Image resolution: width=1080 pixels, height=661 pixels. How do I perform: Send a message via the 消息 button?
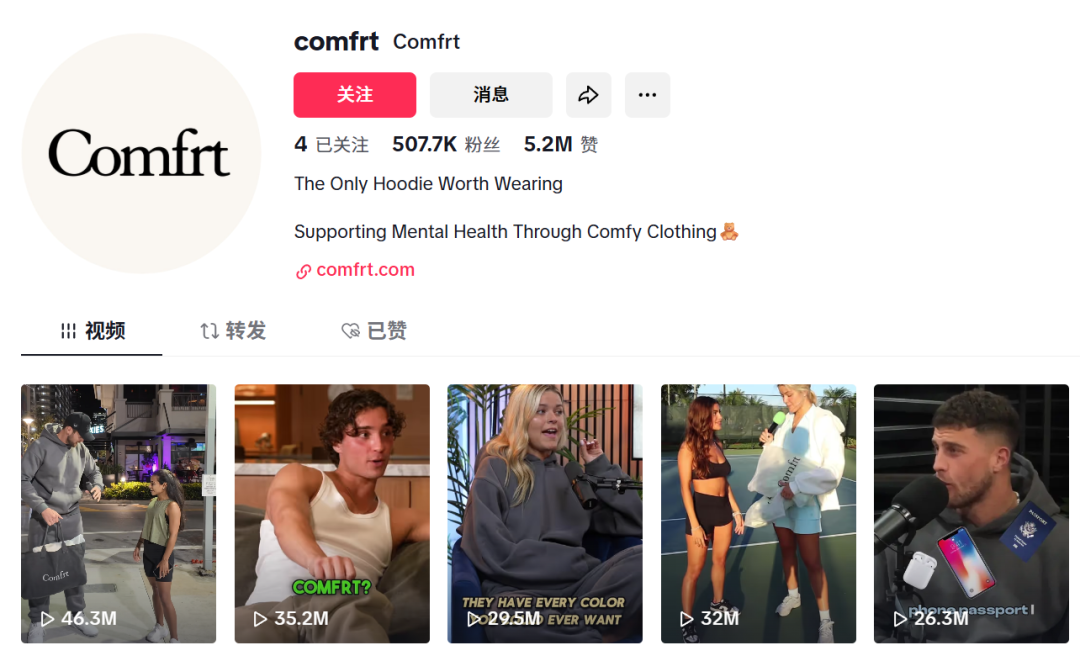[x=491, y=95]
